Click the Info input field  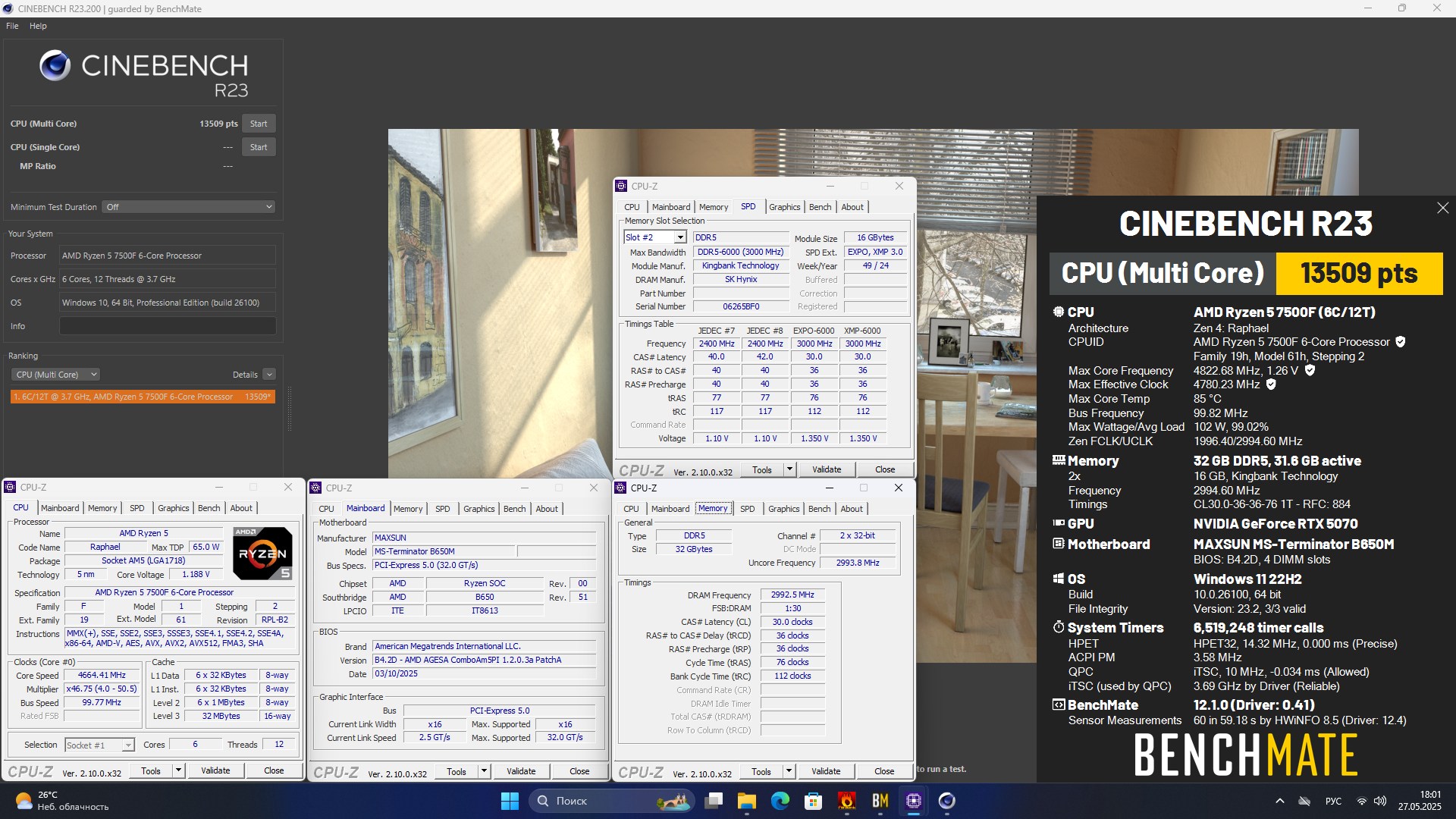pyautogui.click(x=168, y=326)
